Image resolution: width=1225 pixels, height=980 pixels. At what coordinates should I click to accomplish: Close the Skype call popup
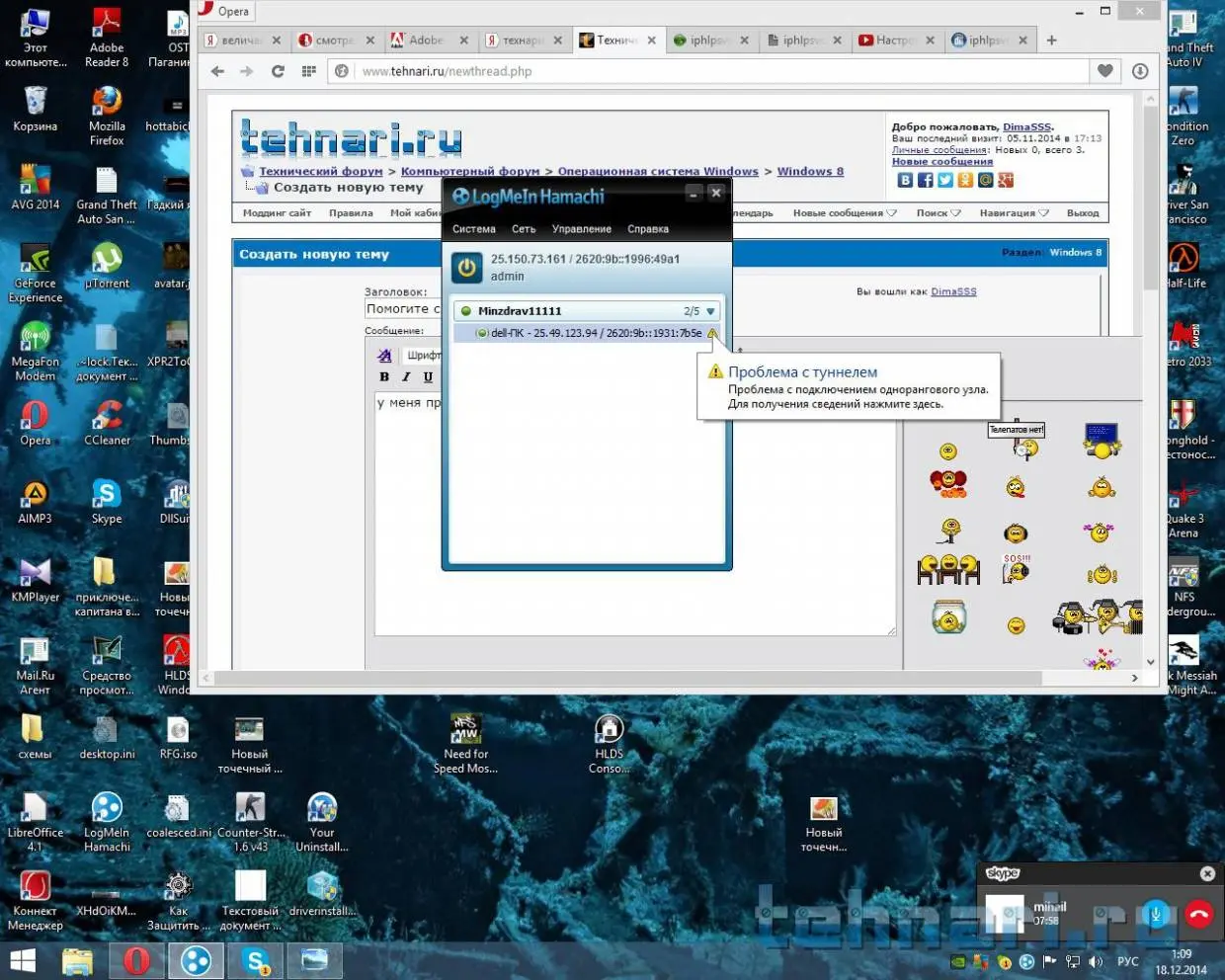1207,873
